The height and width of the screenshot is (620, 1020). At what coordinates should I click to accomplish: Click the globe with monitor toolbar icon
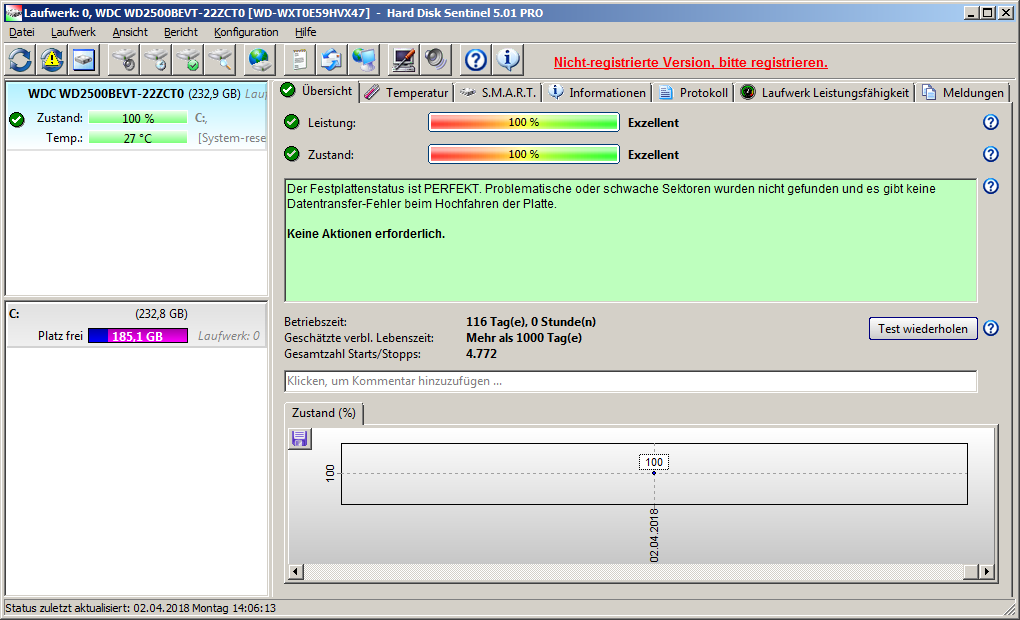(x=364, y=60)
